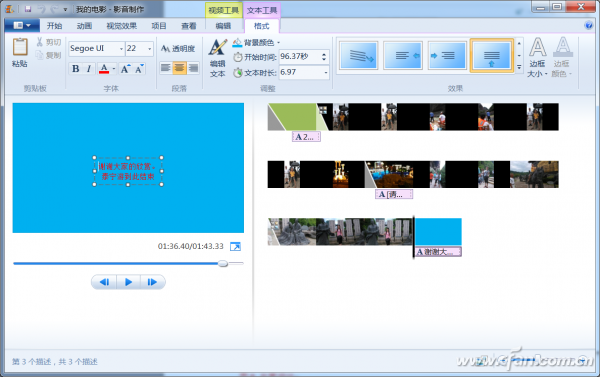Apply the red font color A button
This screenshot has width=600, height=377.
point(104,69)
